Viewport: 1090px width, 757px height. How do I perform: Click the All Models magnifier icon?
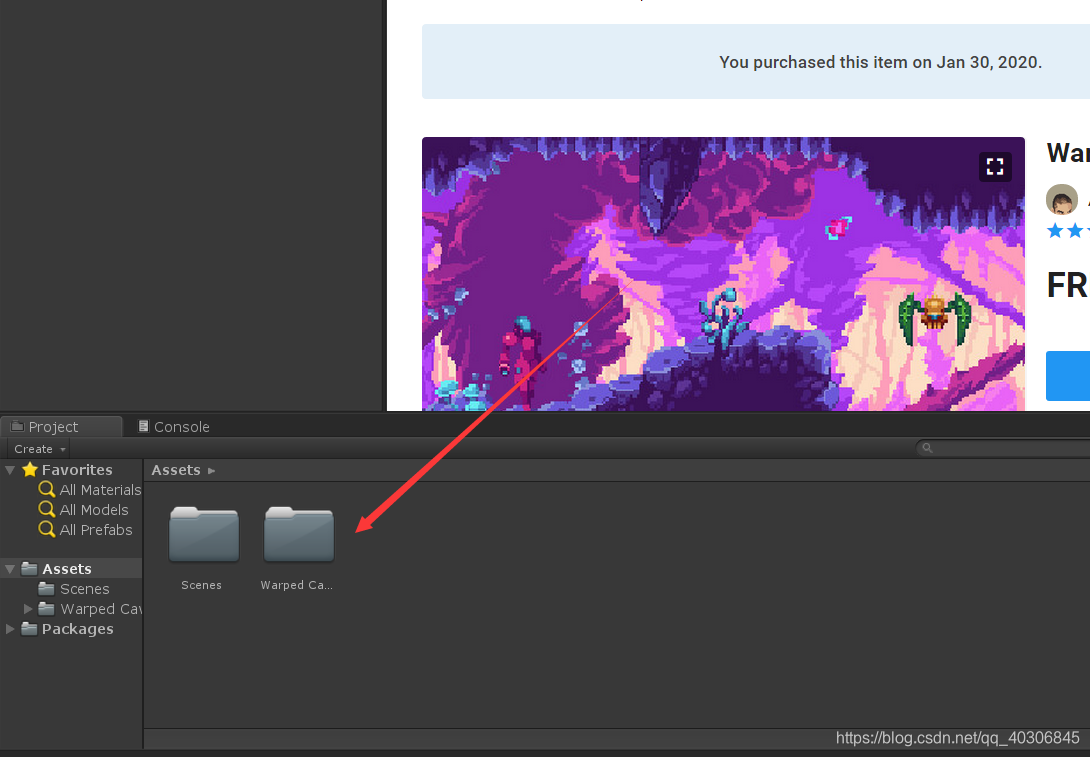click(47, 510)
